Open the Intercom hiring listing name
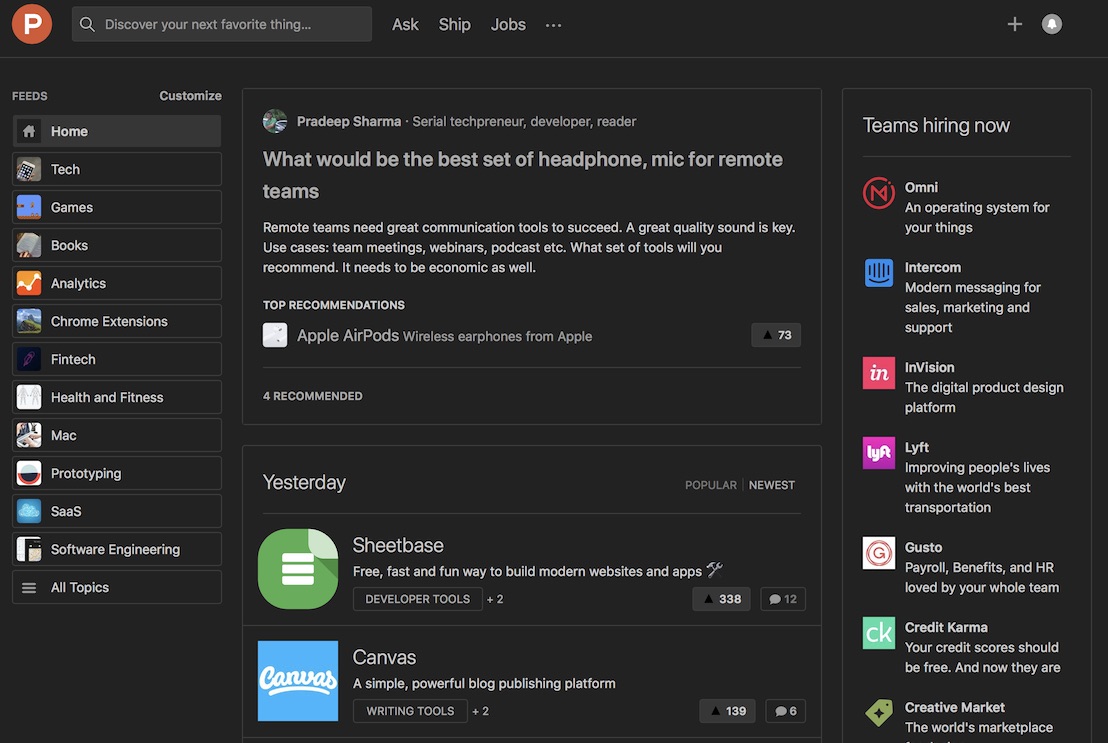This screenshot has width=1108, height=743. pyautogui.click(x=933, y=267)
